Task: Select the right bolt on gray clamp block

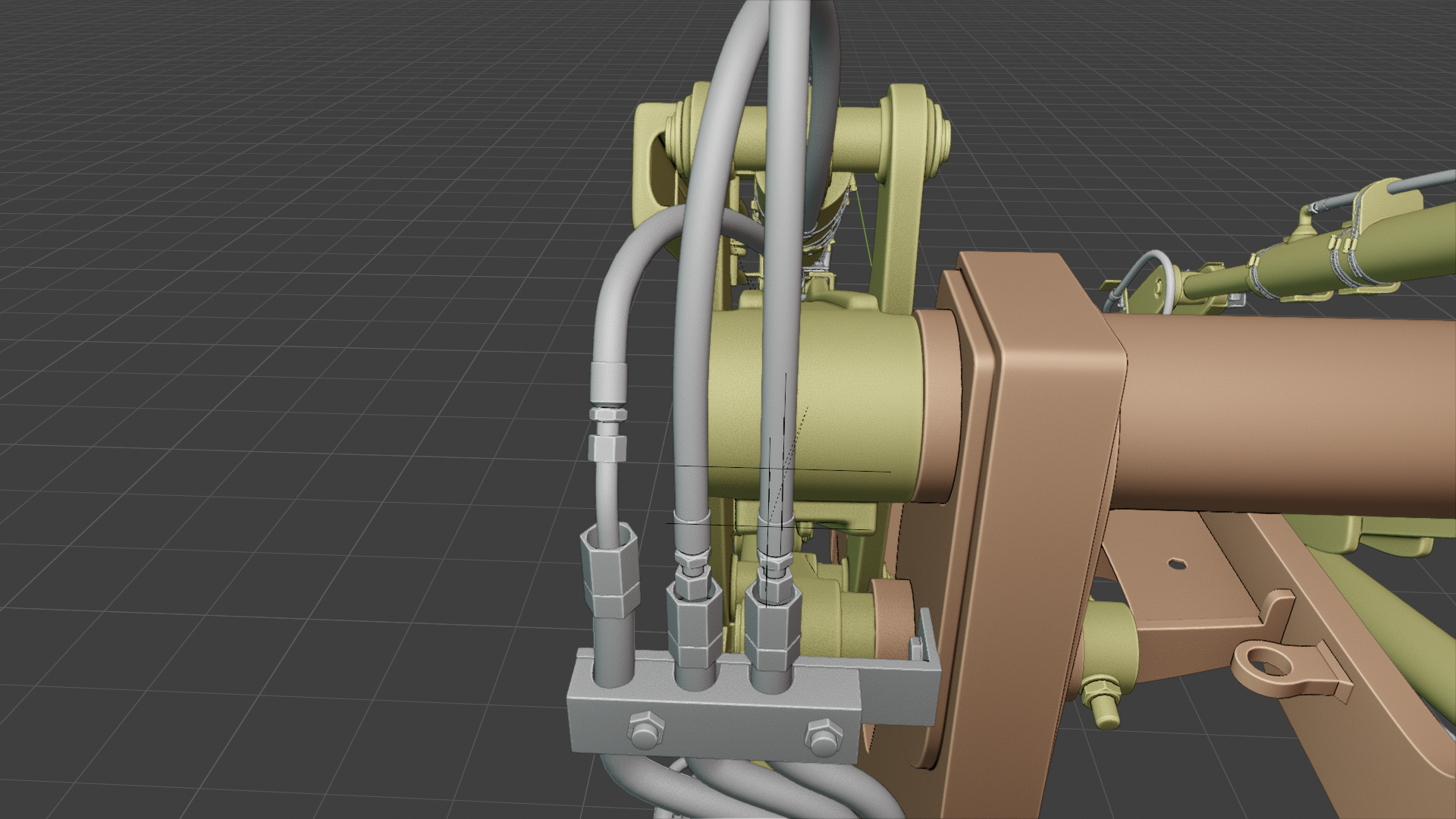Action: click(821, 739)
